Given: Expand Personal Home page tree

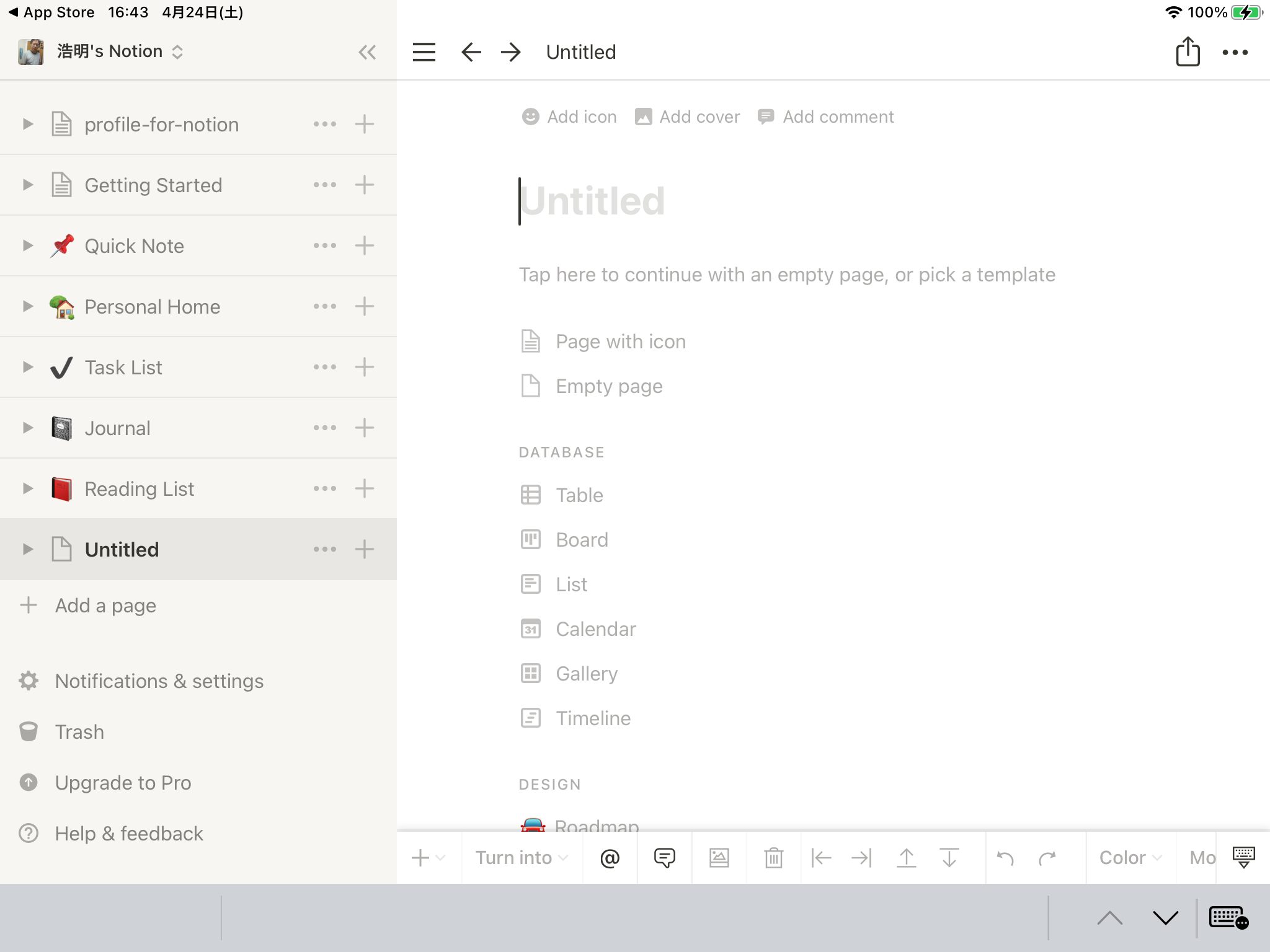Looking at the screenshot, I should [x=28, y=306].
